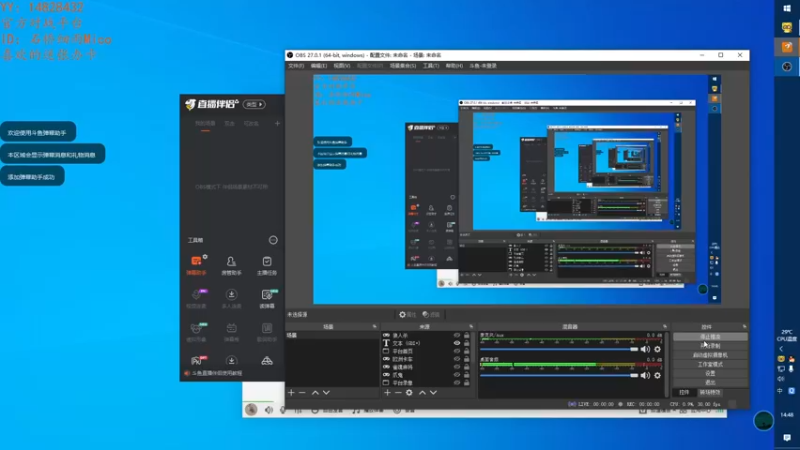
Task: Open the notification center on the taskbar
Action: point(787,438)
